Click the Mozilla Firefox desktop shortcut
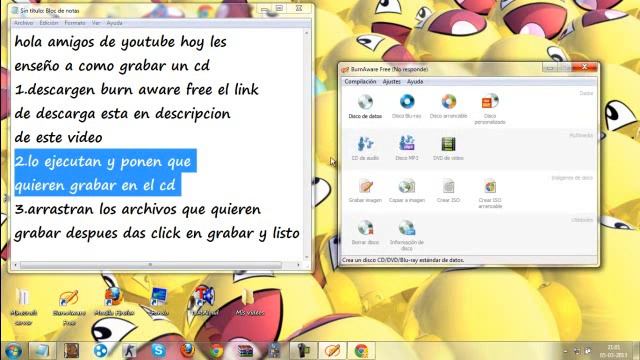 (114, 302)
